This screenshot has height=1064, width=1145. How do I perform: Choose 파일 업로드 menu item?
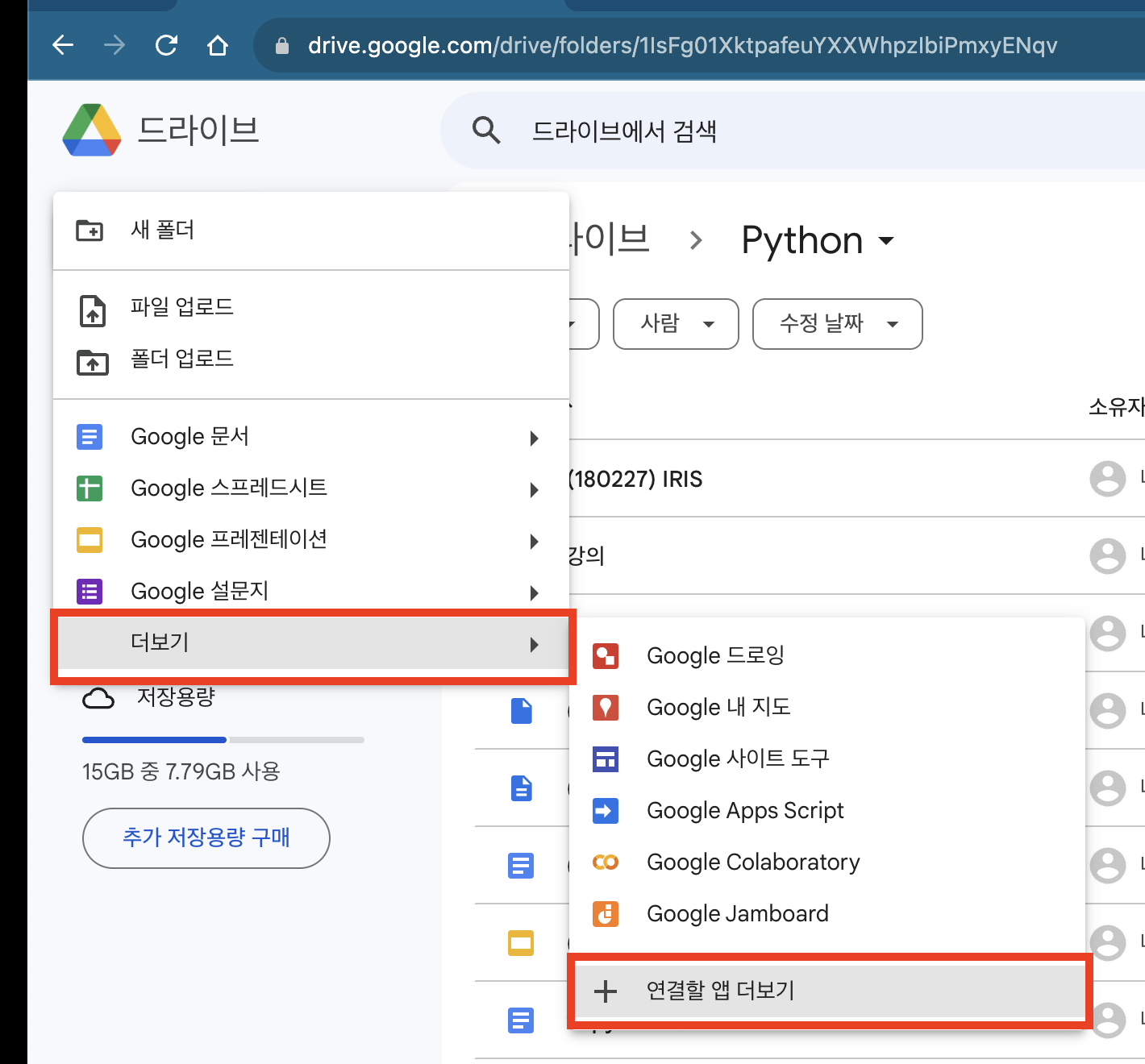click(x=311, y=307)
